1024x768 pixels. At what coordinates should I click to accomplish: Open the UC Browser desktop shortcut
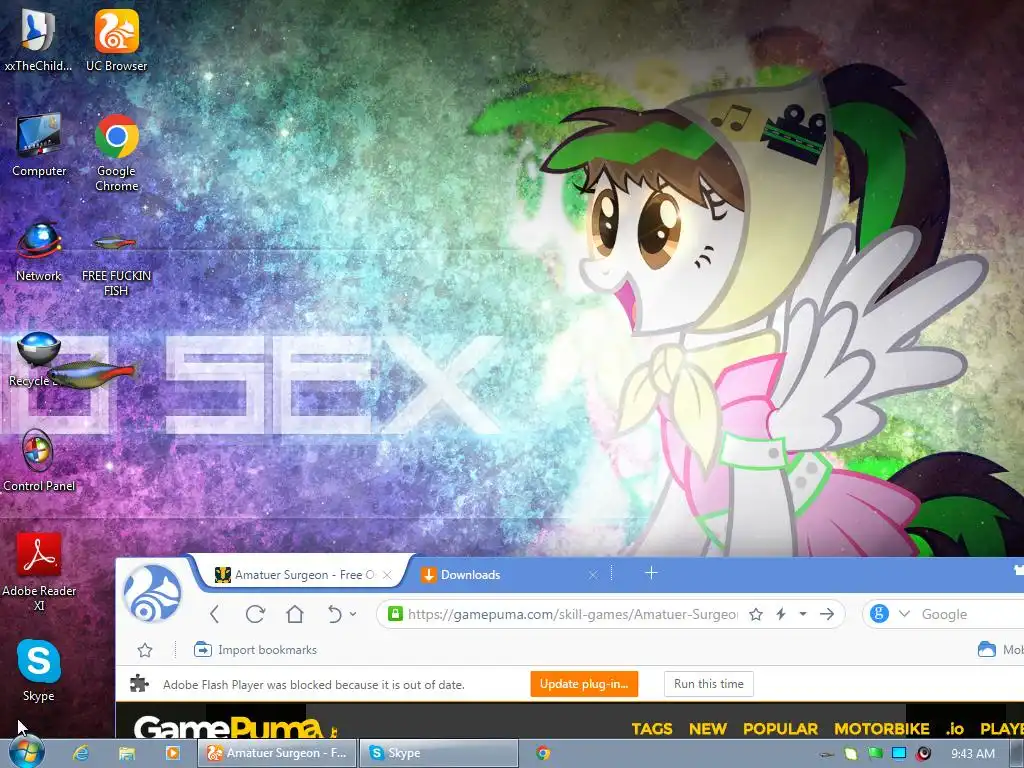(116, 40)
